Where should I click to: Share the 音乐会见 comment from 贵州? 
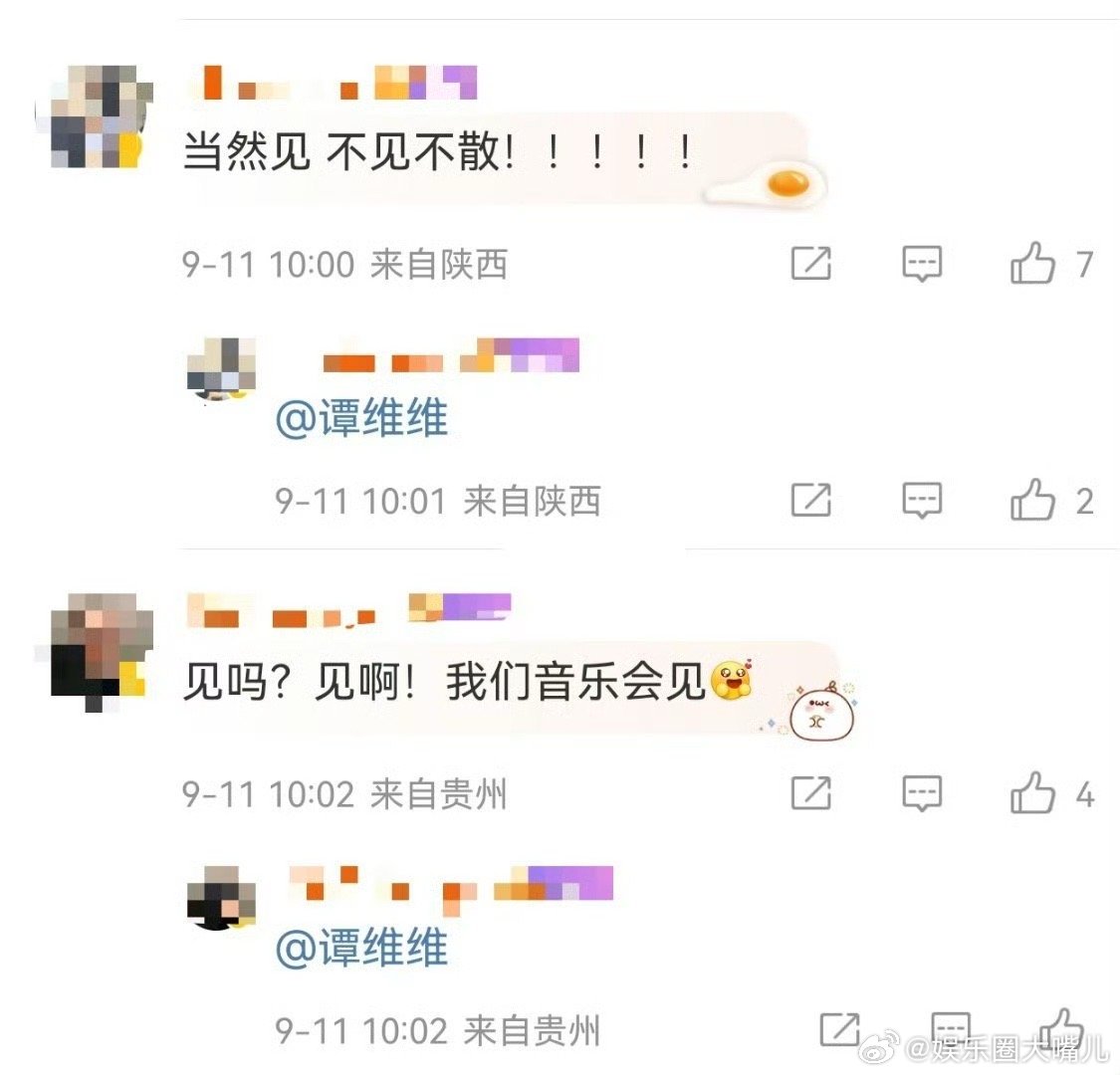(x=811, y=792)
